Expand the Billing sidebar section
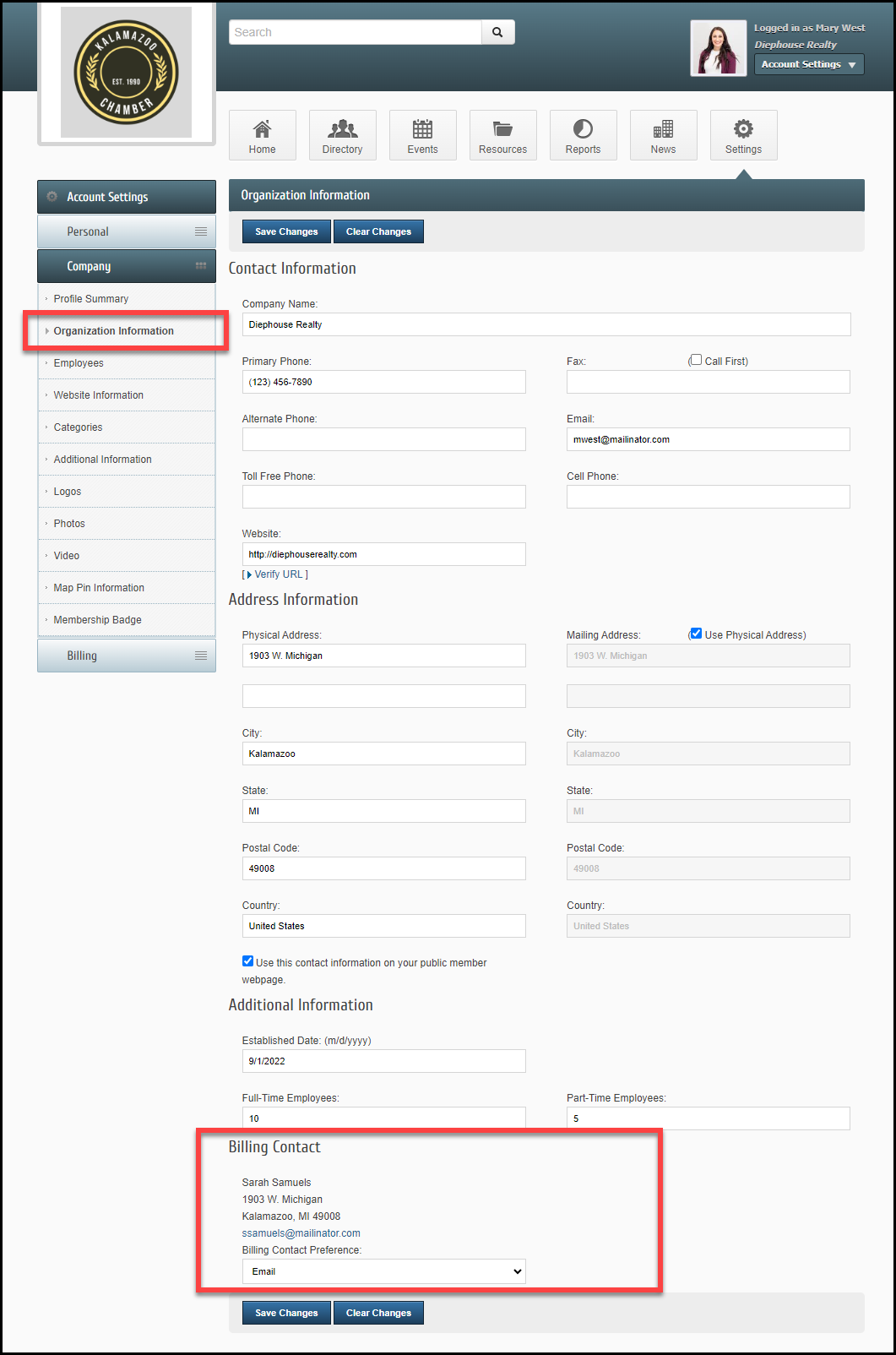This screenshot has width=896, height=1355. (x=127, y=656)
